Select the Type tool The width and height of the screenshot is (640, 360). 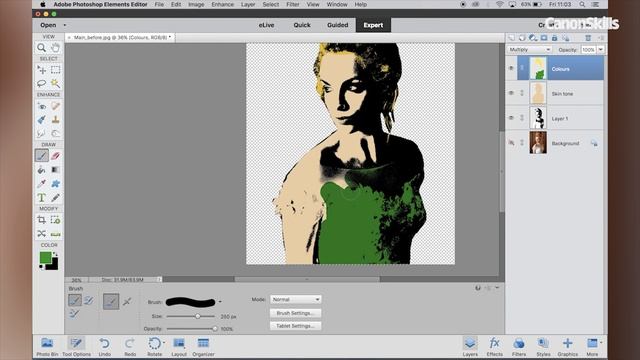(x=41, y=198)
